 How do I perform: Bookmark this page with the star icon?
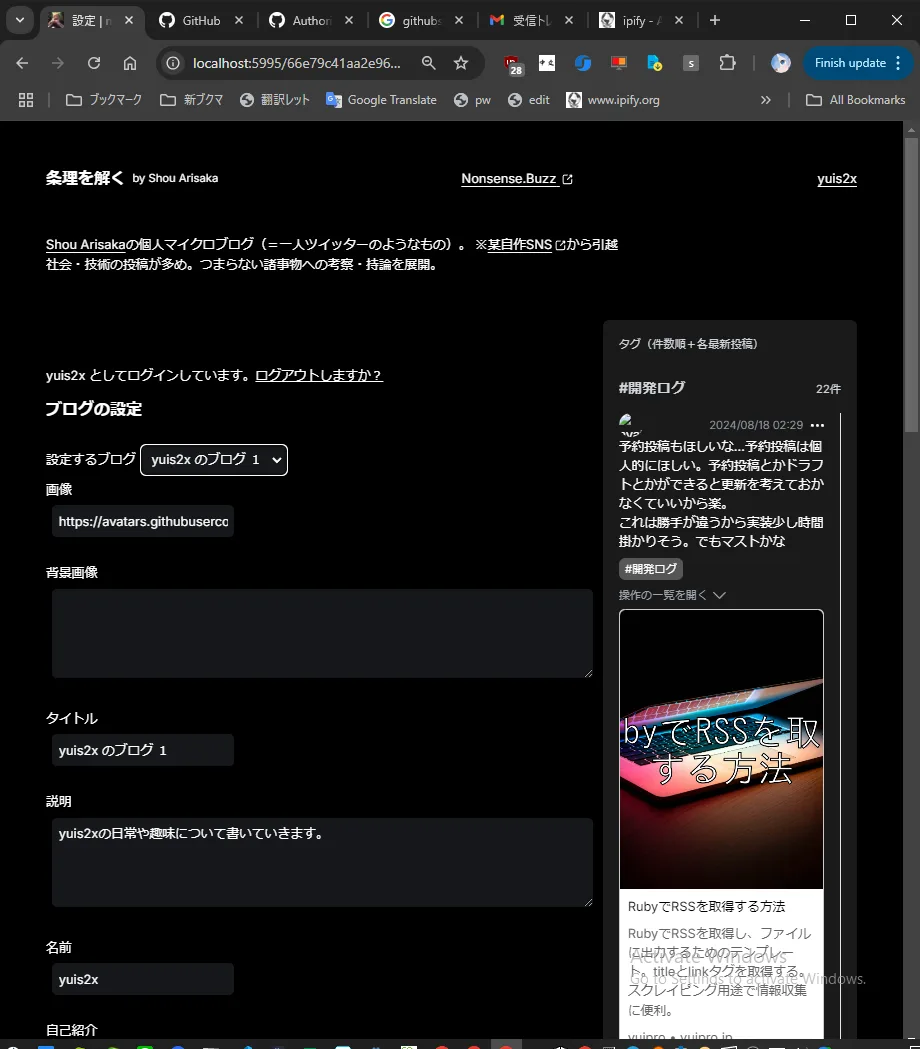(x=461, y=63)
